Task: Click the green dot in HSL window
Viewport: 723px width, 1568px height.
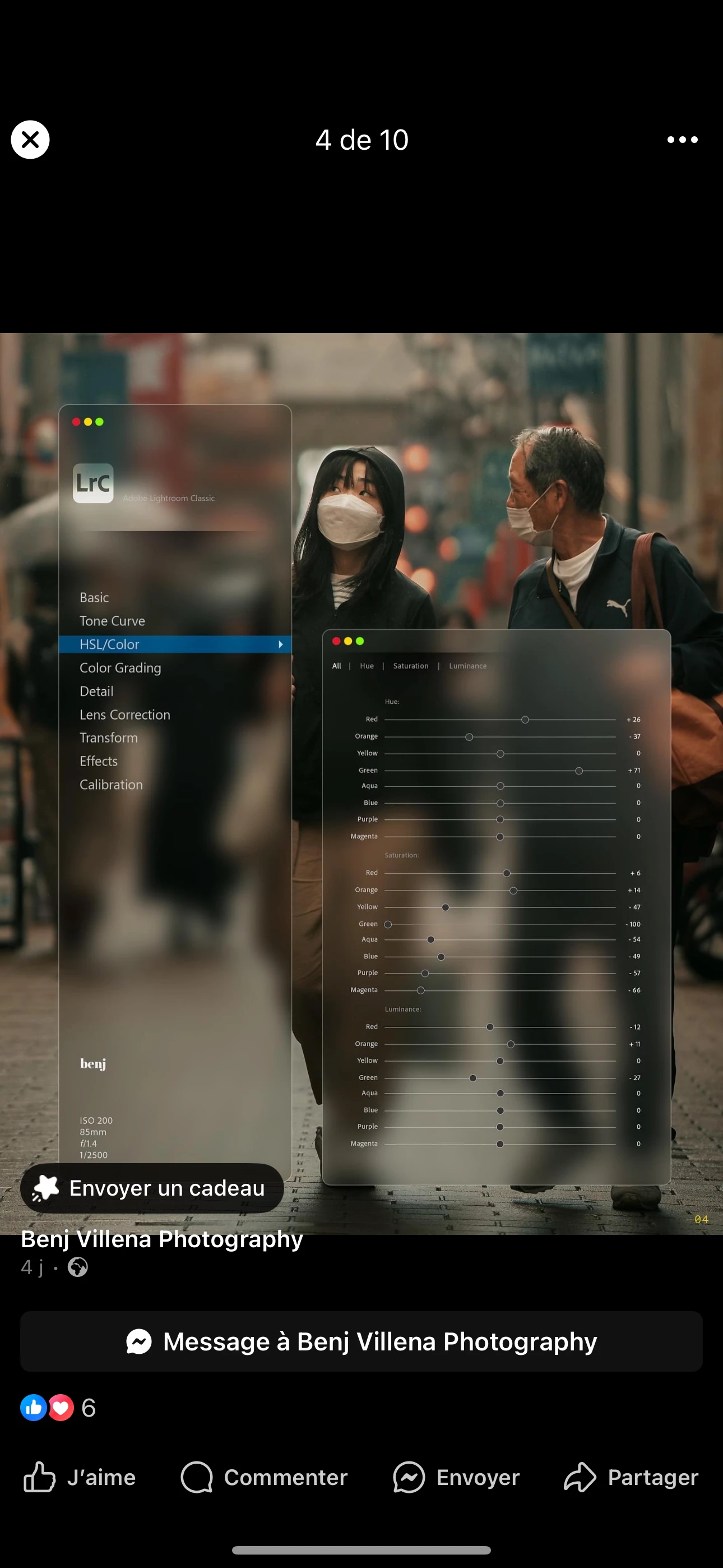Action: [x=360, y=641]
